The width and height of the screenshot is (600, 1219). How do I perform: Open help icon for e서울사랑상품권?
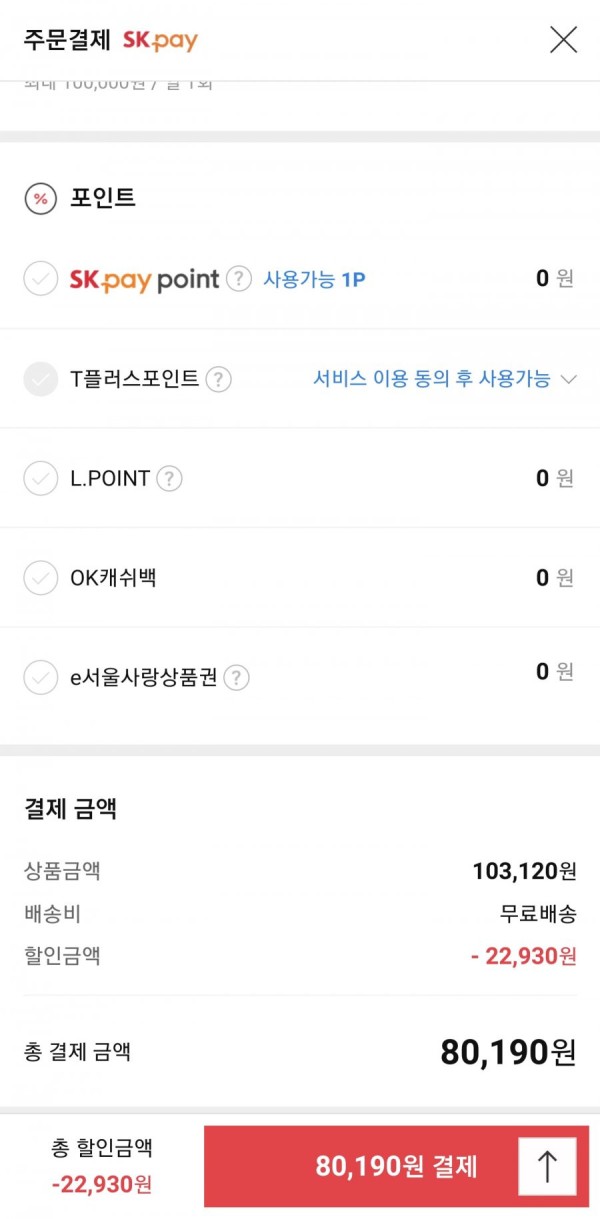(x=235, y=678)
